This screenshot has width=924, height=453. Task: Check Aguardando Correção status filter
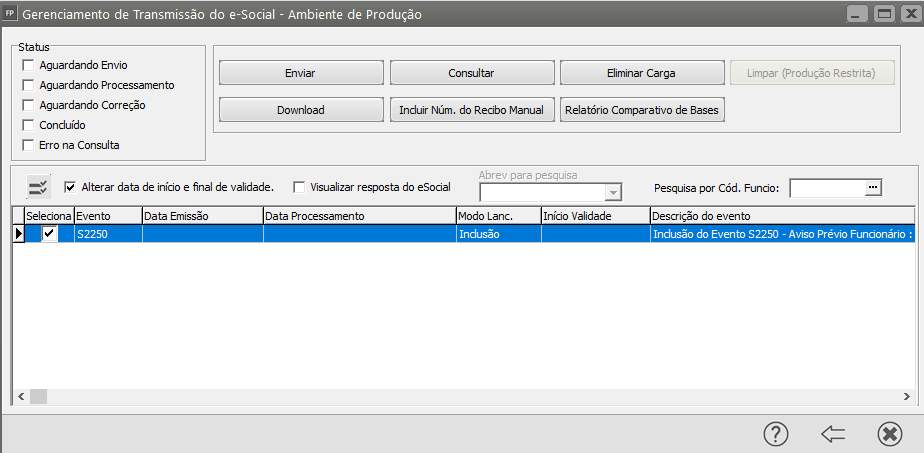click(28, 105)
